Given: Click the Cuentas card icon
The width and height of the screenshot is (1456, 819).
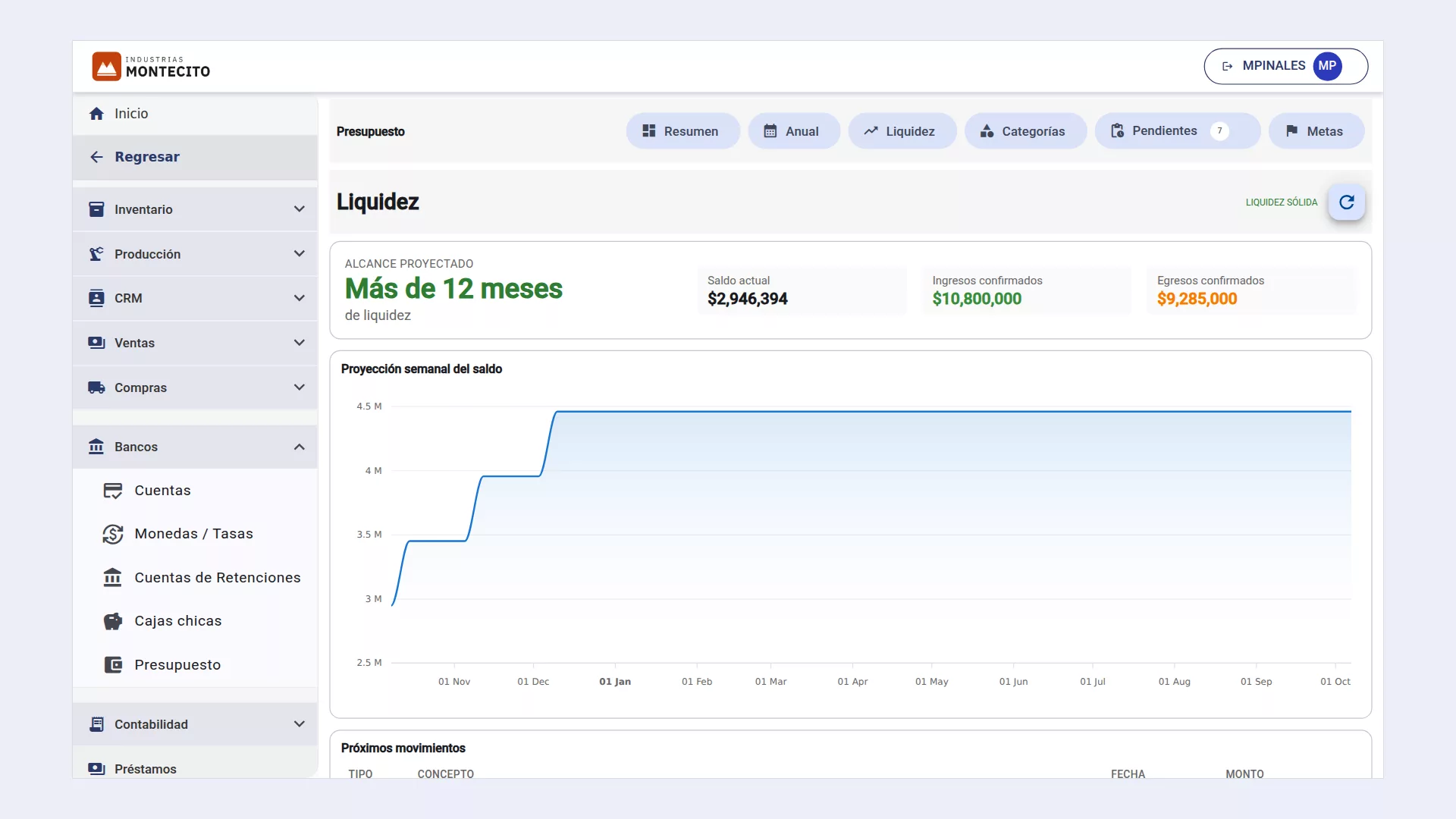Looking at the screenshot, I should tap(113, 491).
